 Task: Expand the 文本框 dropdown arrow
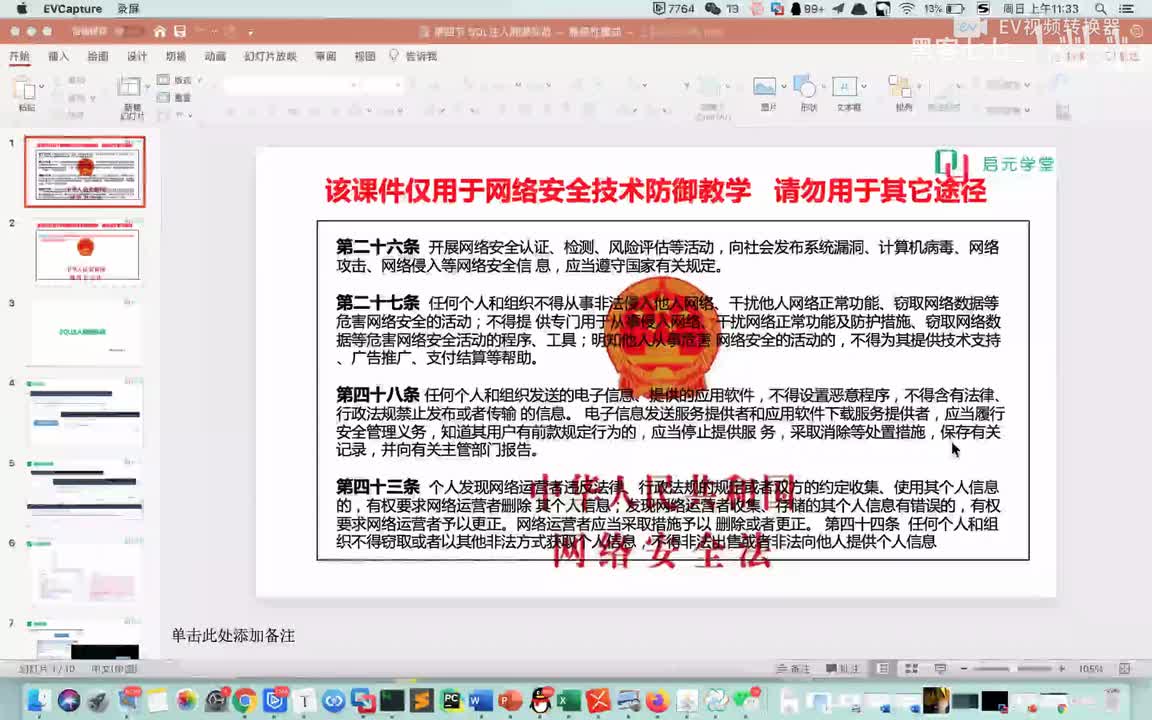[x=864, y=87]
